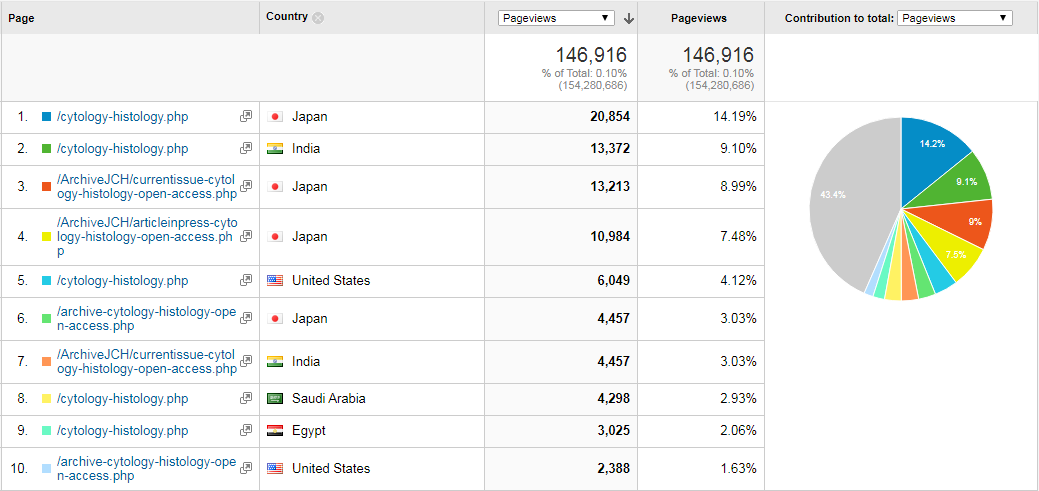Remove Country dimension with the x icon
Viewport: 1039px width, 491px height.
(x=318, y=18)
